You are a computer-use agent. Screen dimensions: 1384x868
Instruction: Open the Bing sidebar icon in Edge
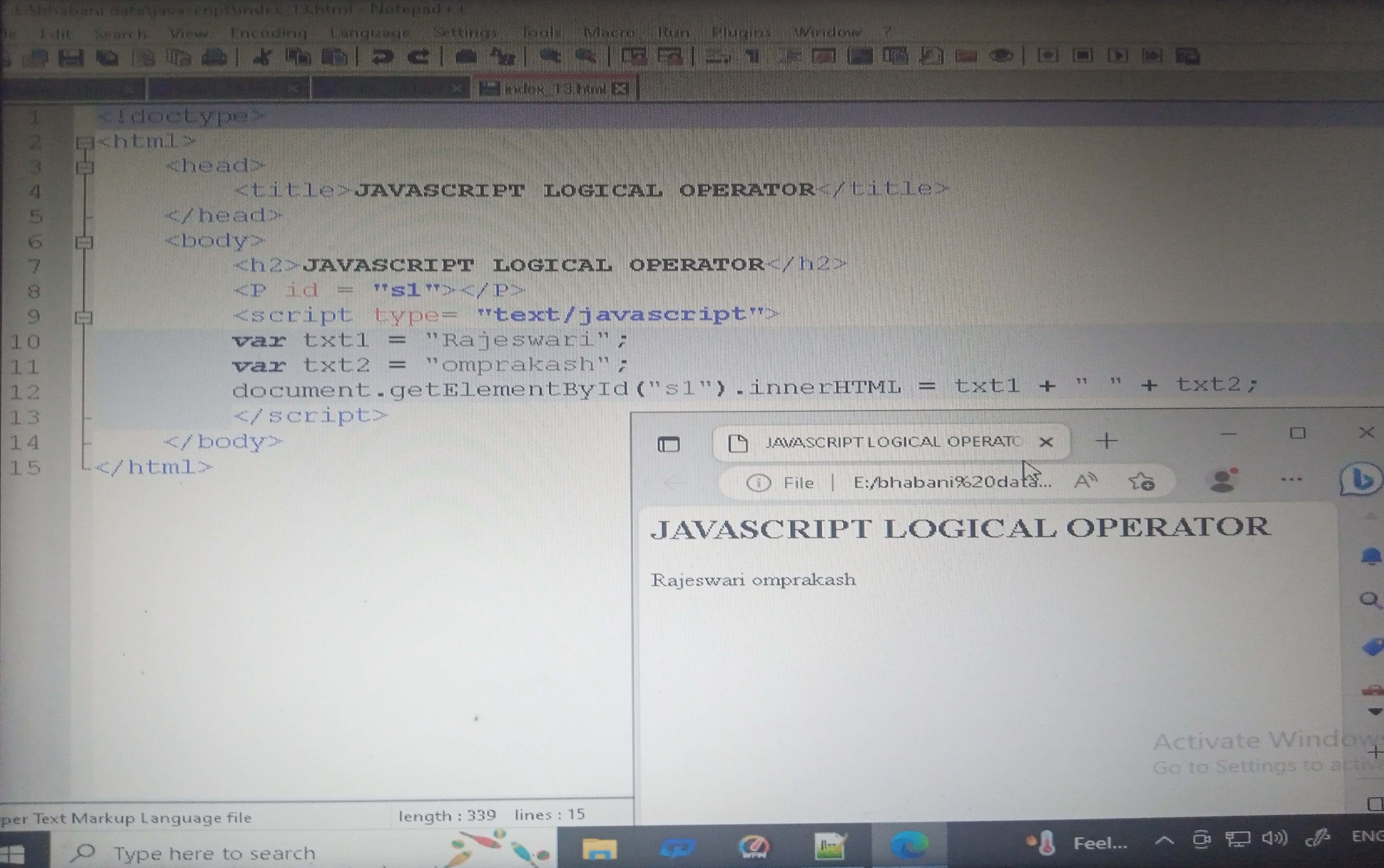[1360, 479]
